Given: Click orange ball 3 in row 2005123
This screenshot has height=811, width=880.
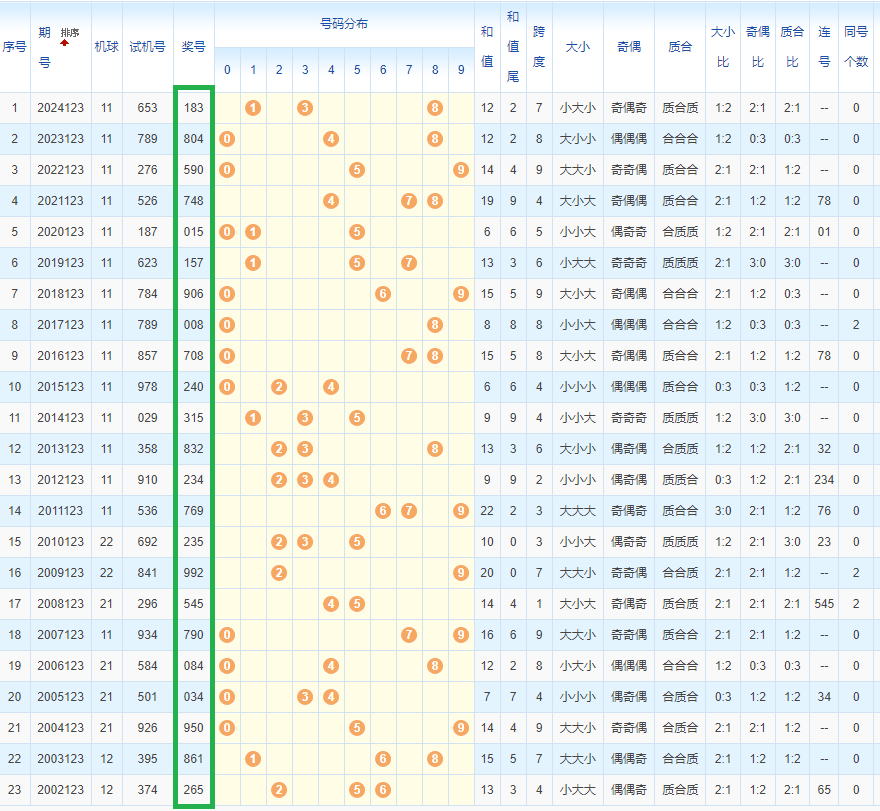Looking at the screenshot, I should click(x=305, y=697).
